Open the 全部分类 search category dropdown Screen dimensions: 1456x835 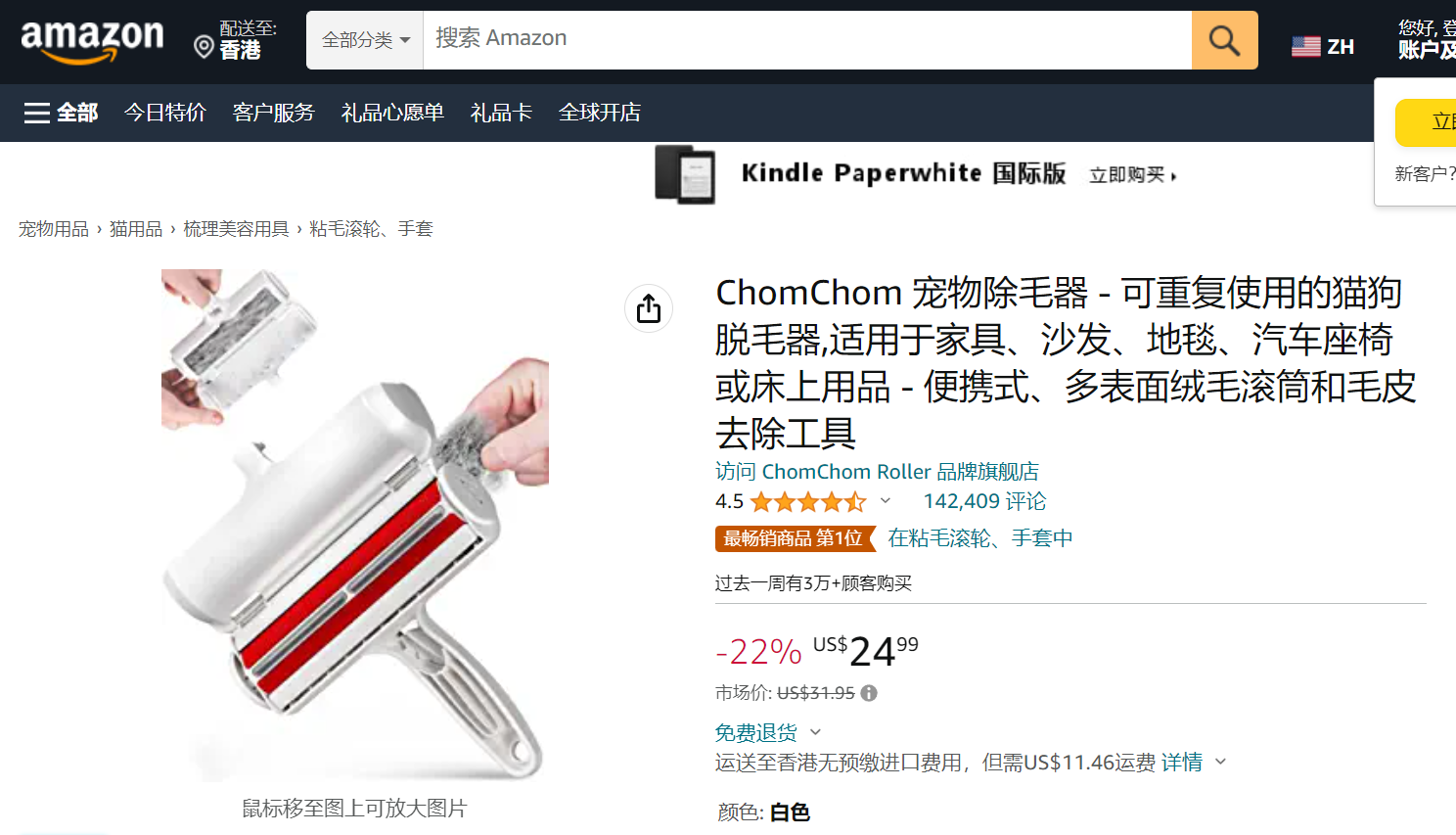[365, 40]
